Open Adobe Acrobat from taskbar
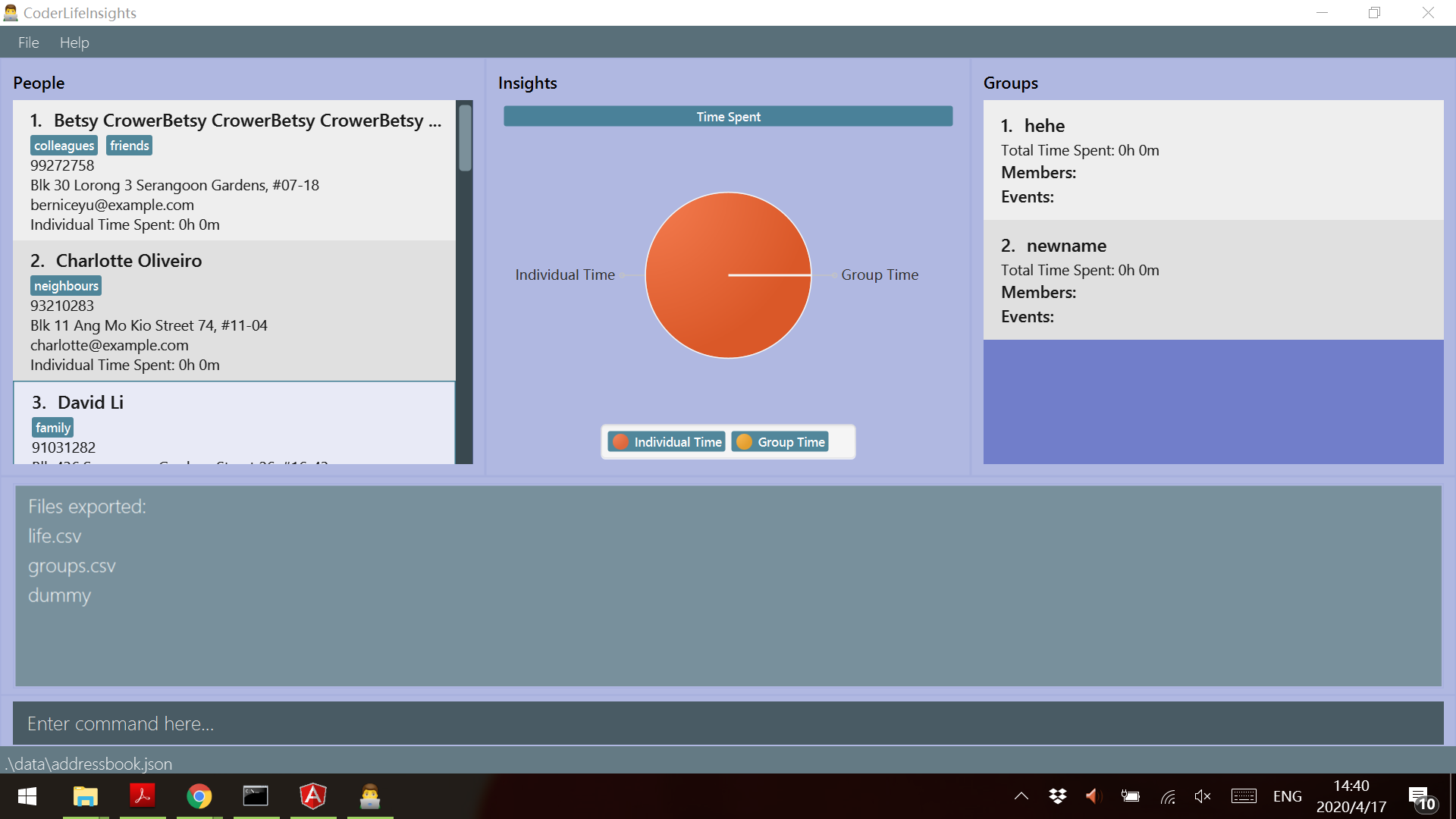The image size is (1456, 819). click(x=142, y=796)
